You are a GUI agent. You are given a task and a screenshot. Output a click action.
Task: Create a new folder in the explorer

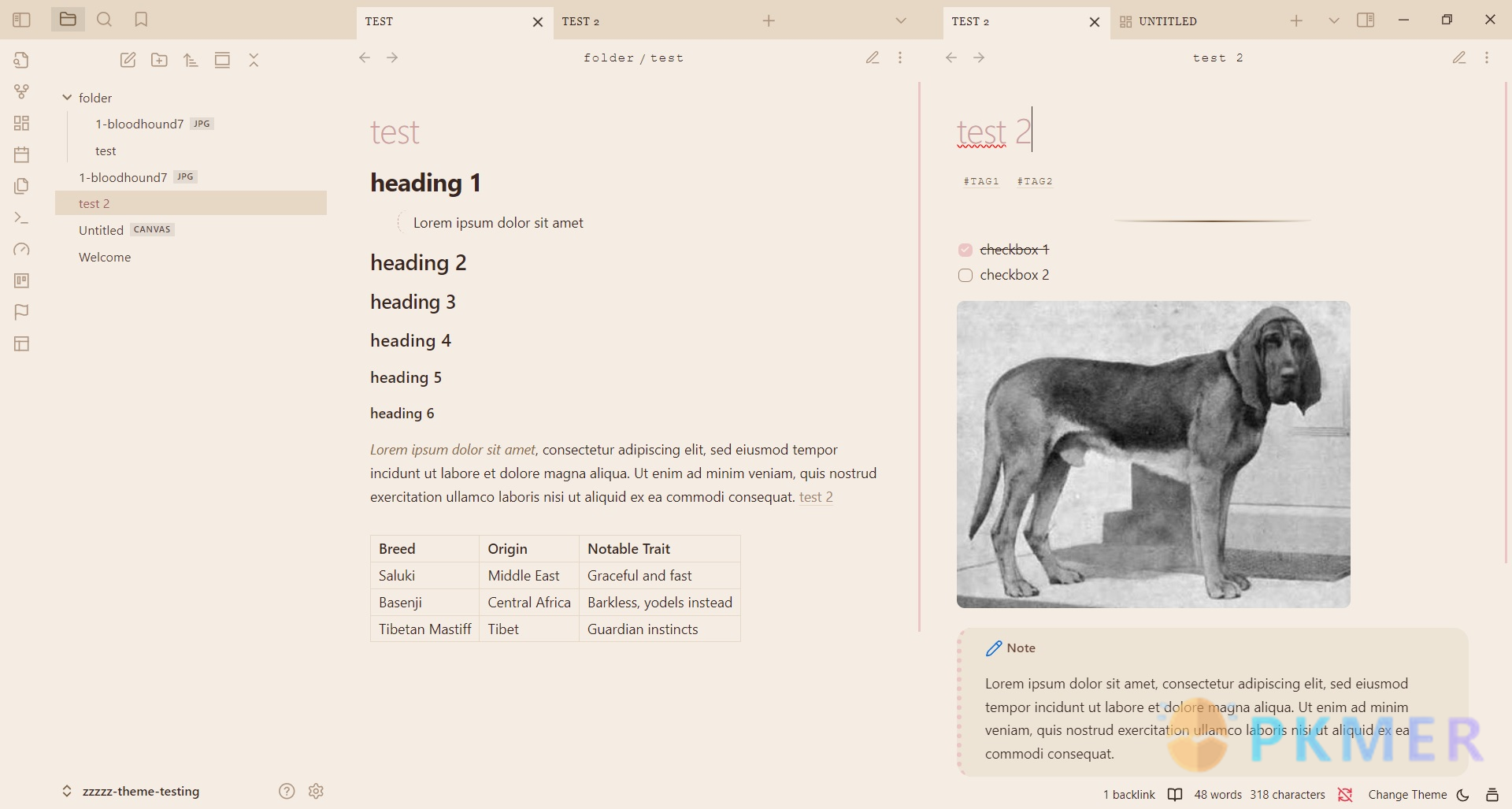coord(159,60)
